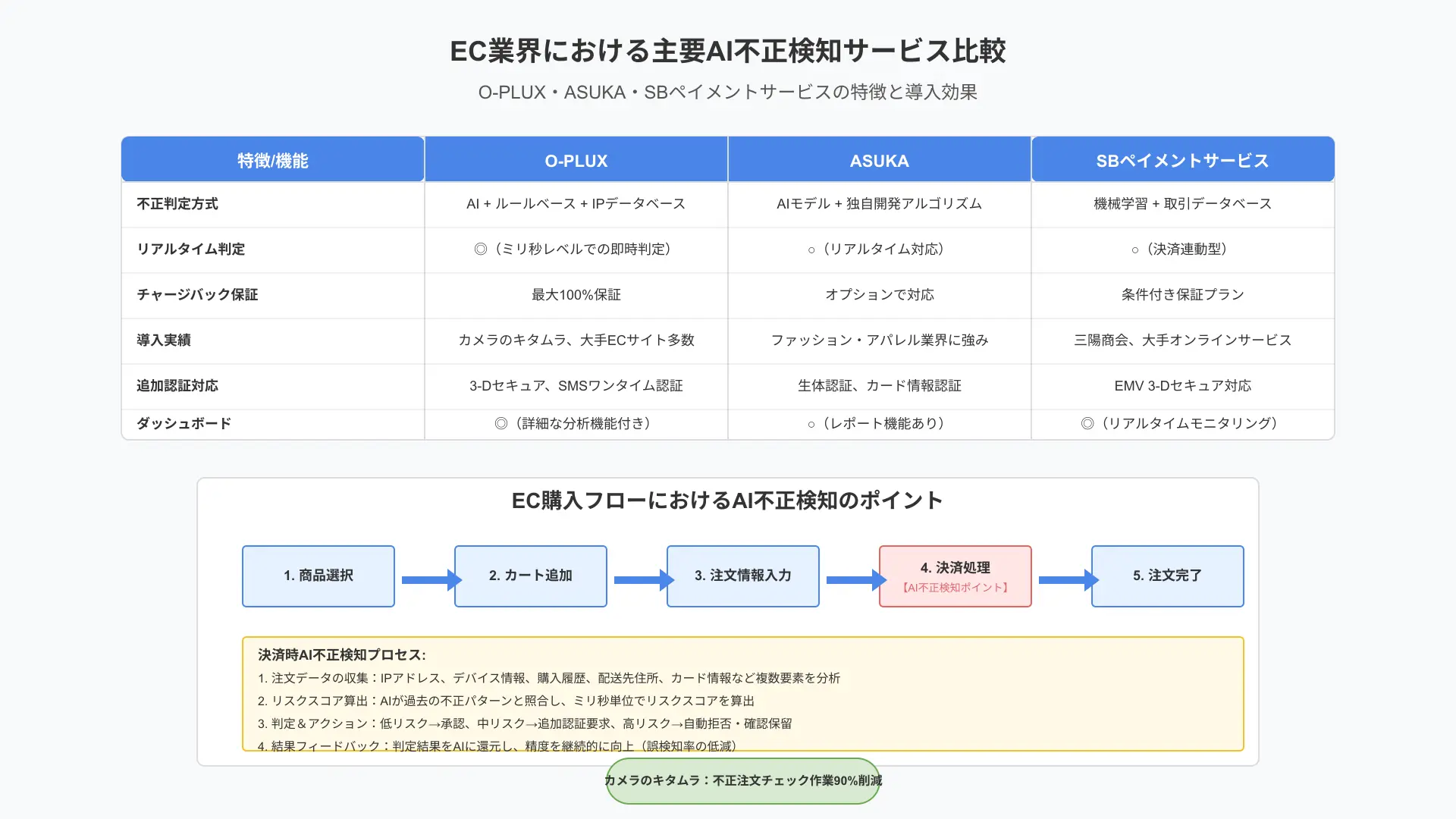Click the 2. カート追加 flow step box
The height and width of the screenshot is (819, 1456).
click(x=531, y=576)
